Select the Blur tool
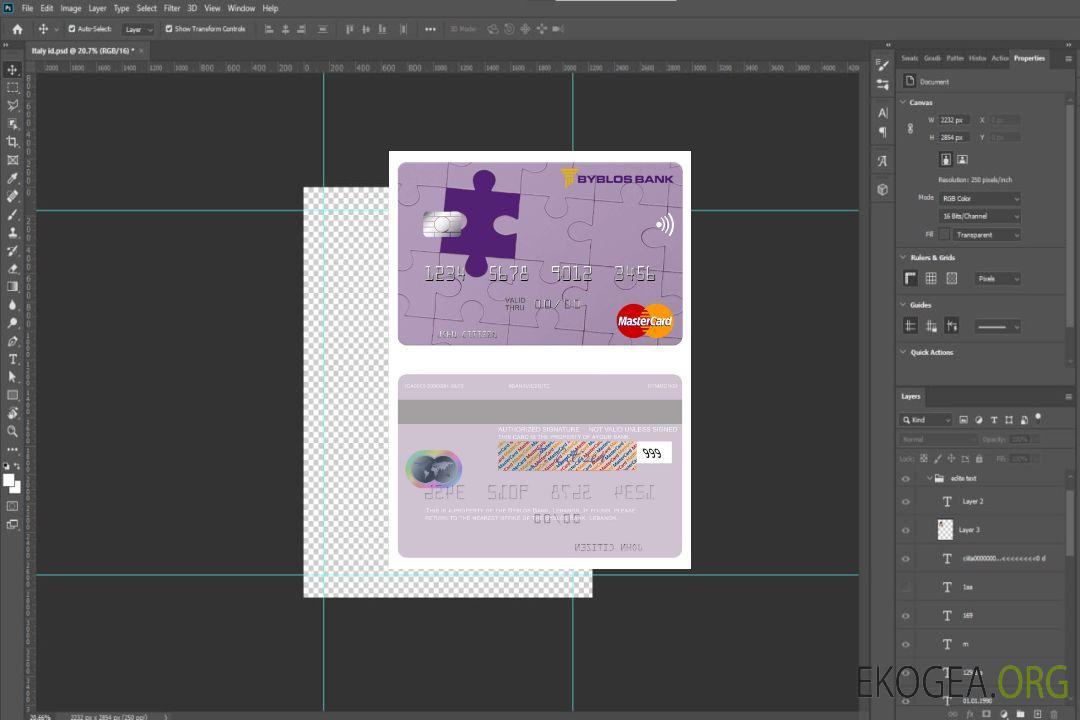Image resolution: width=1080 pixels, height=720 pixels. [x=12, y=305]
